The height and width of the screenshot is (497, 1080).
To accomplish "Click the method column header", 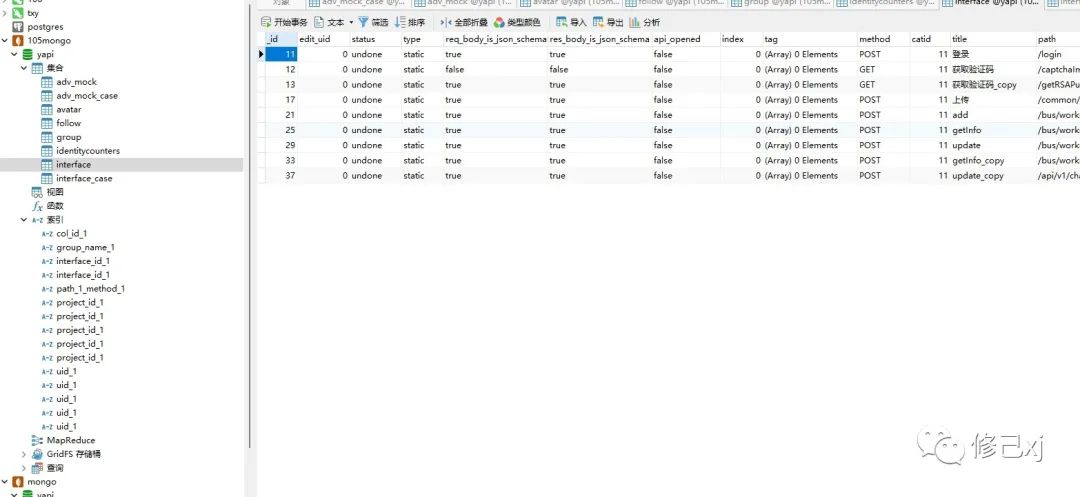I will pos(874,39).
